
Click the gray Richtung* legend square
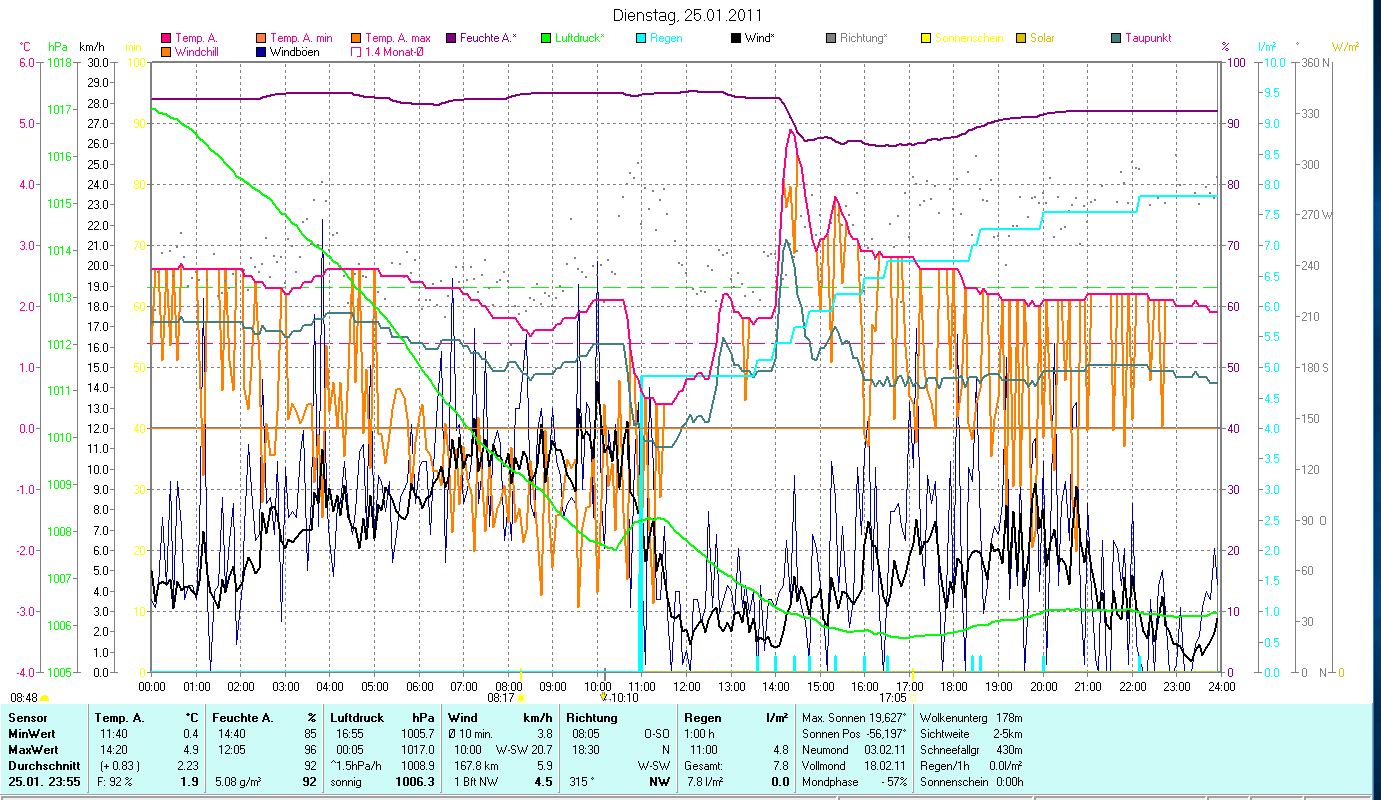(831, 38)
